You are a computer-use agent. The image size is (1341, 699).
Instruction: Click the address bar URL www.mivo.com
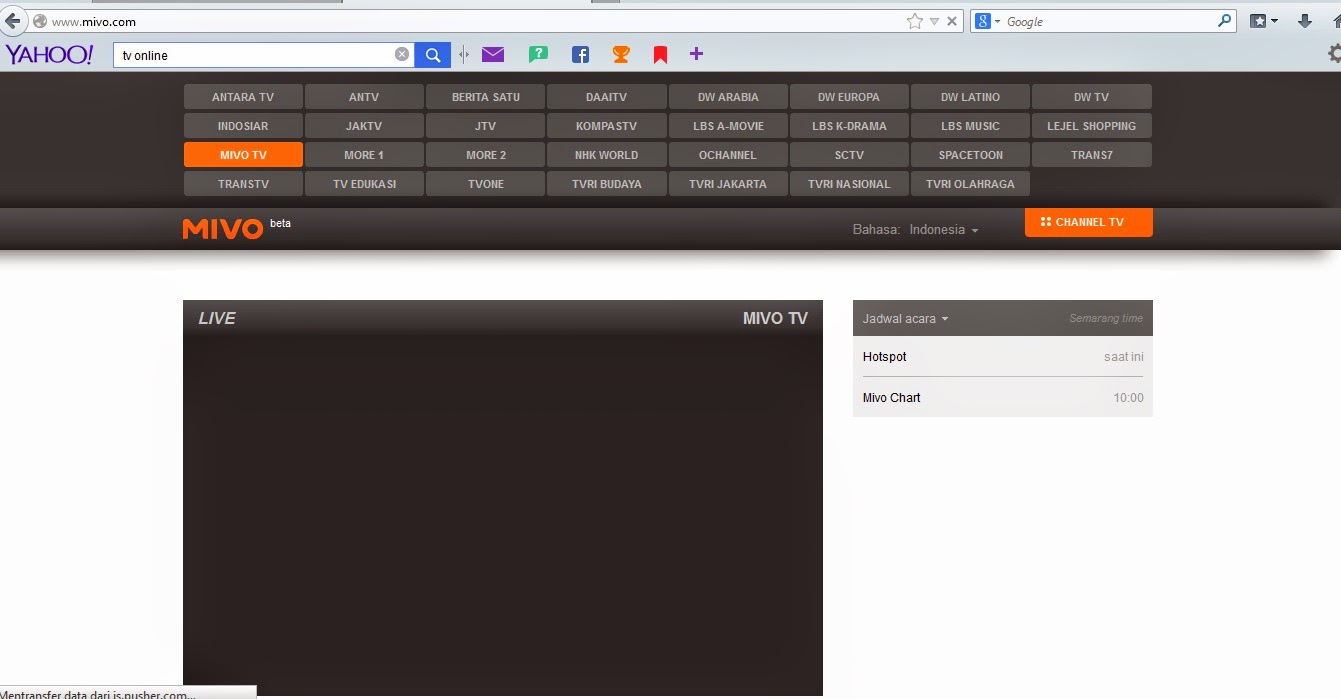tap(94, 21)
